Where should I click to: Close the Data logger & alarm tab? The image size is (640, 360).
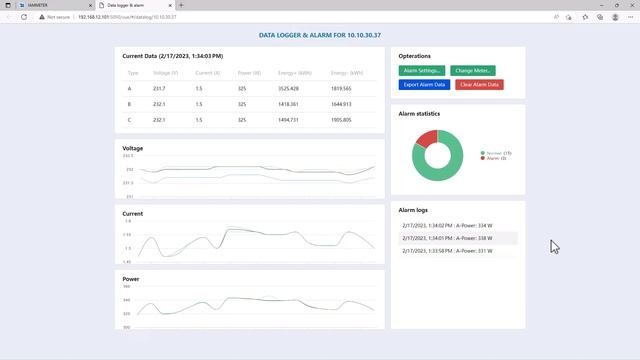[x=170, y=5]
